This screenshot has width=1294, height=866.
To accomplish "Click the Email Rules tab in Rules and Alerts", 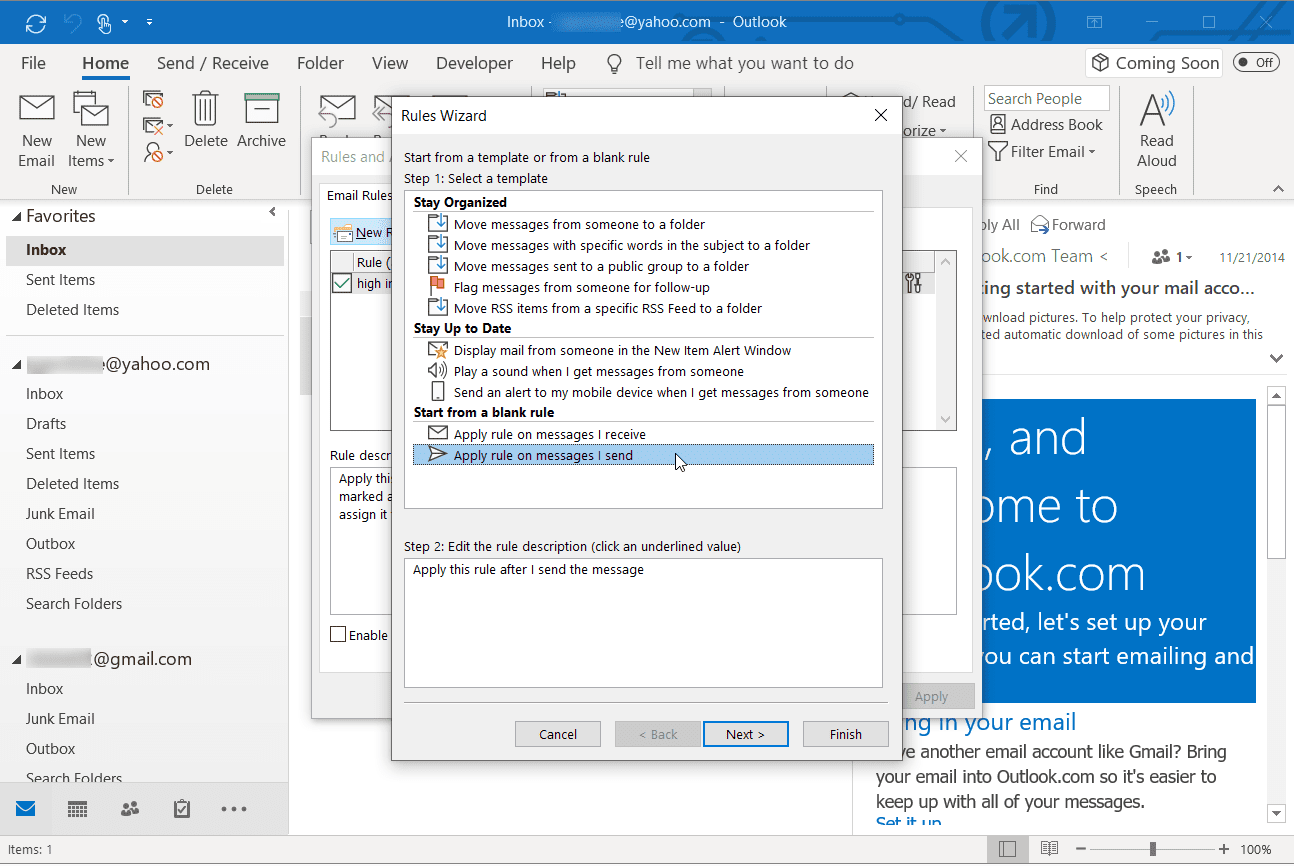I will (x=358, y=195).
